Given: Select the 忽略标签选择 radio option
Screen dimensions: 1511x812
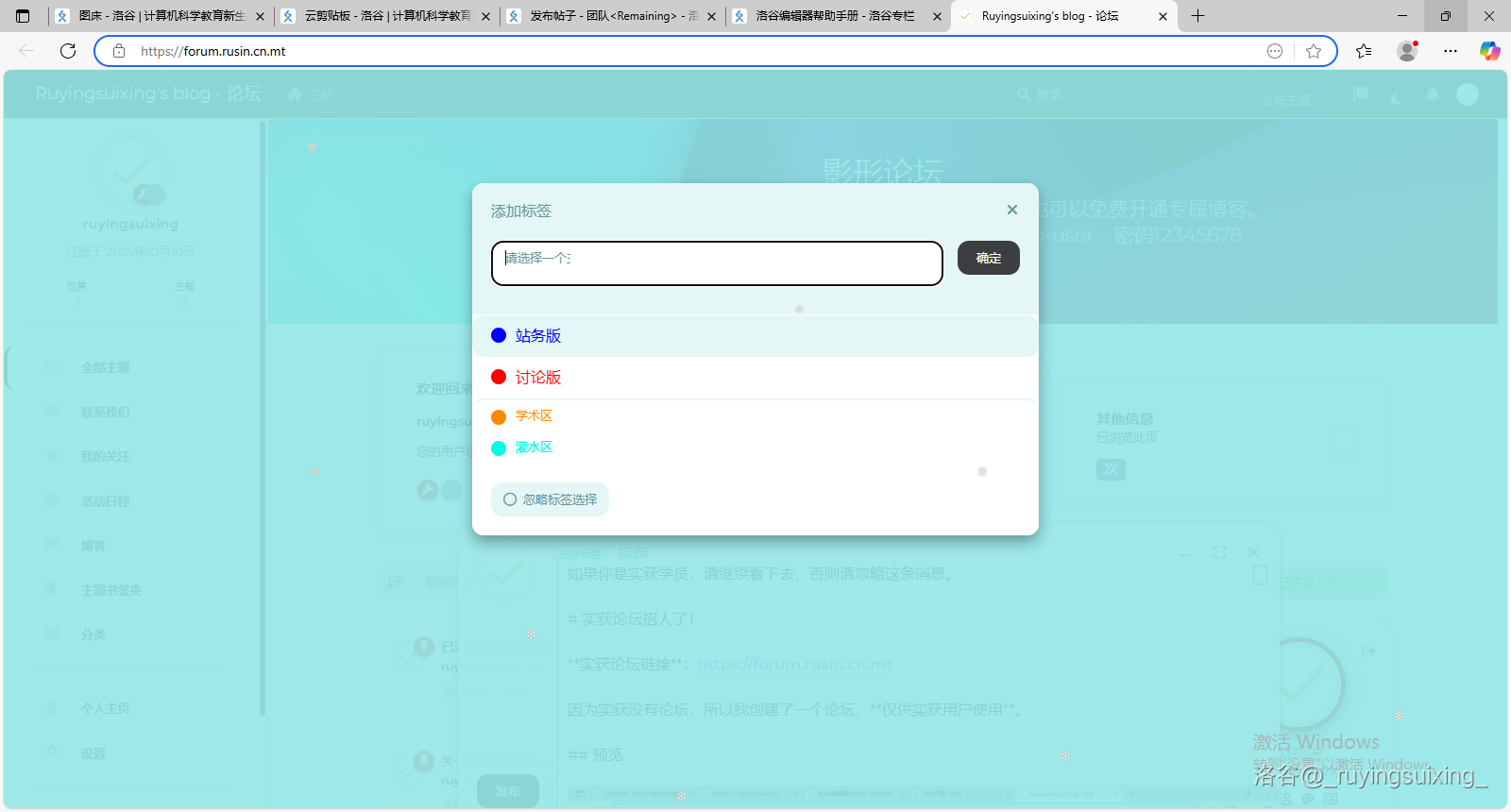Looking at the screenshot, I should tap(510, 499).
